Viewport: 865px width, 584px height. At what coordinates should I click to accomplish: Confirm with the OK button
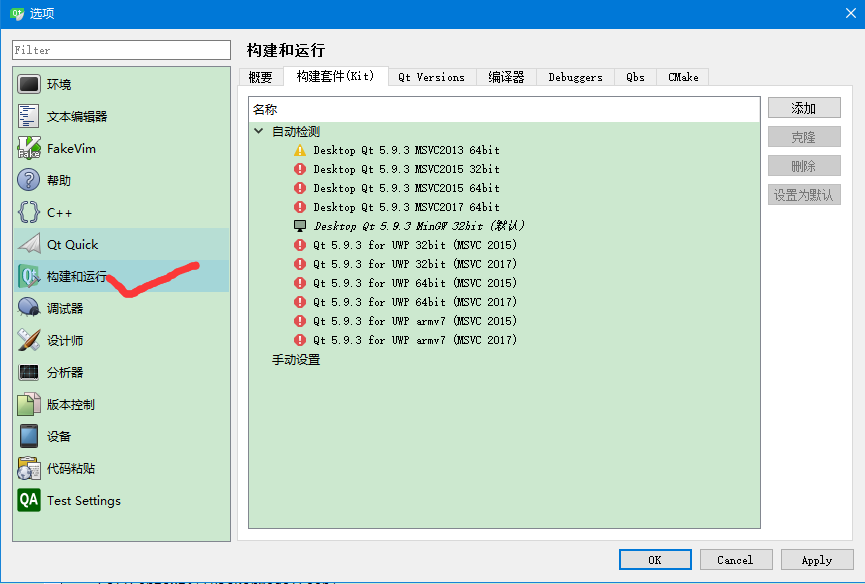(655, 560)
